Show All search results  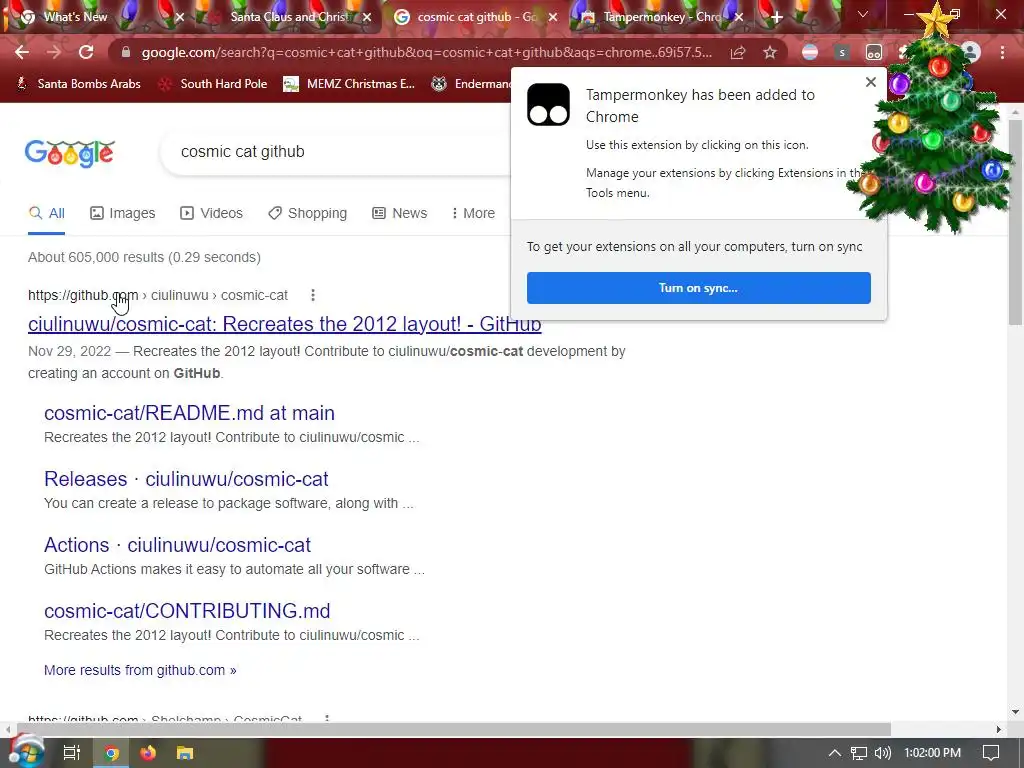[46, 213]
